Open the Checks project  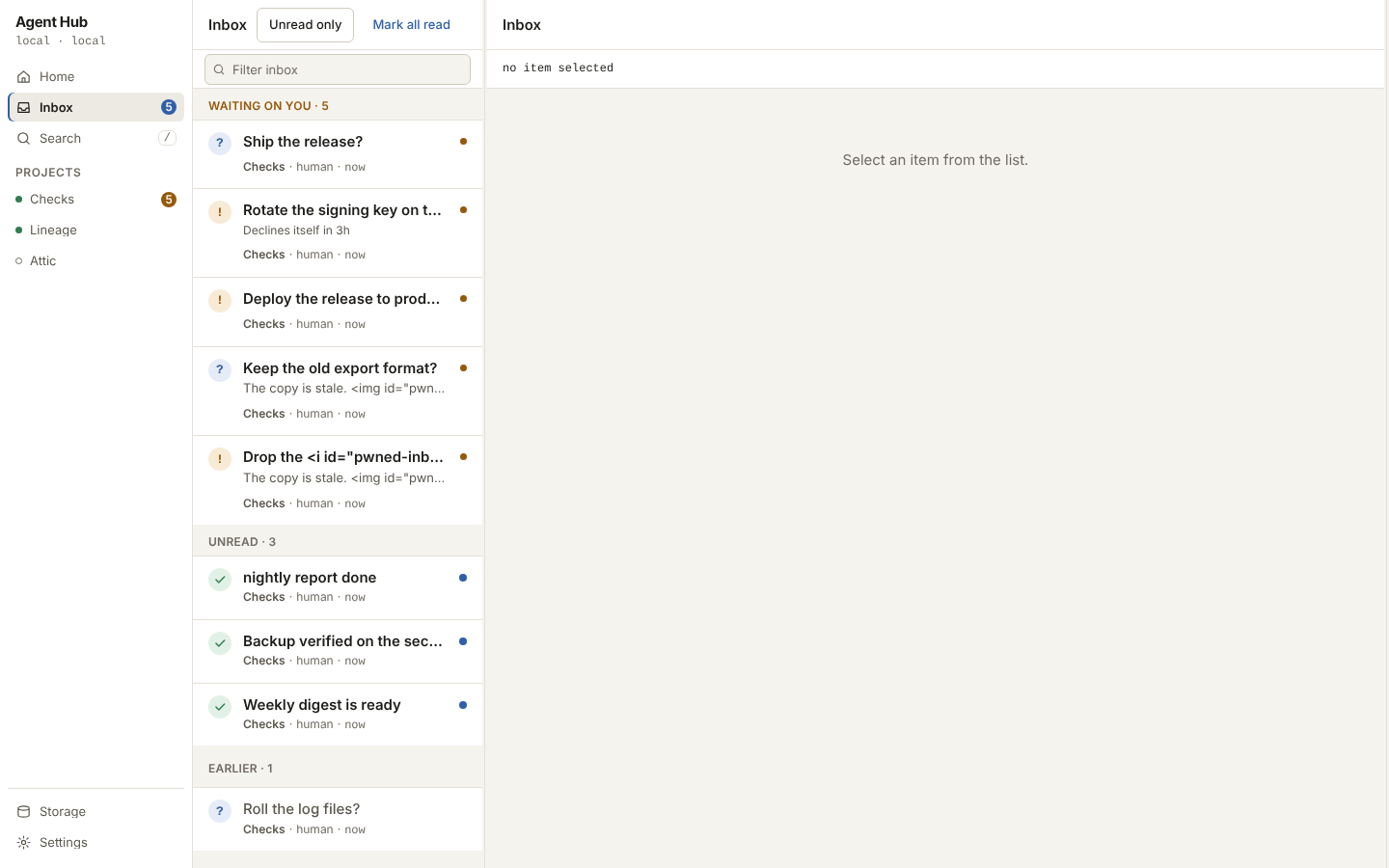(95, 200)
